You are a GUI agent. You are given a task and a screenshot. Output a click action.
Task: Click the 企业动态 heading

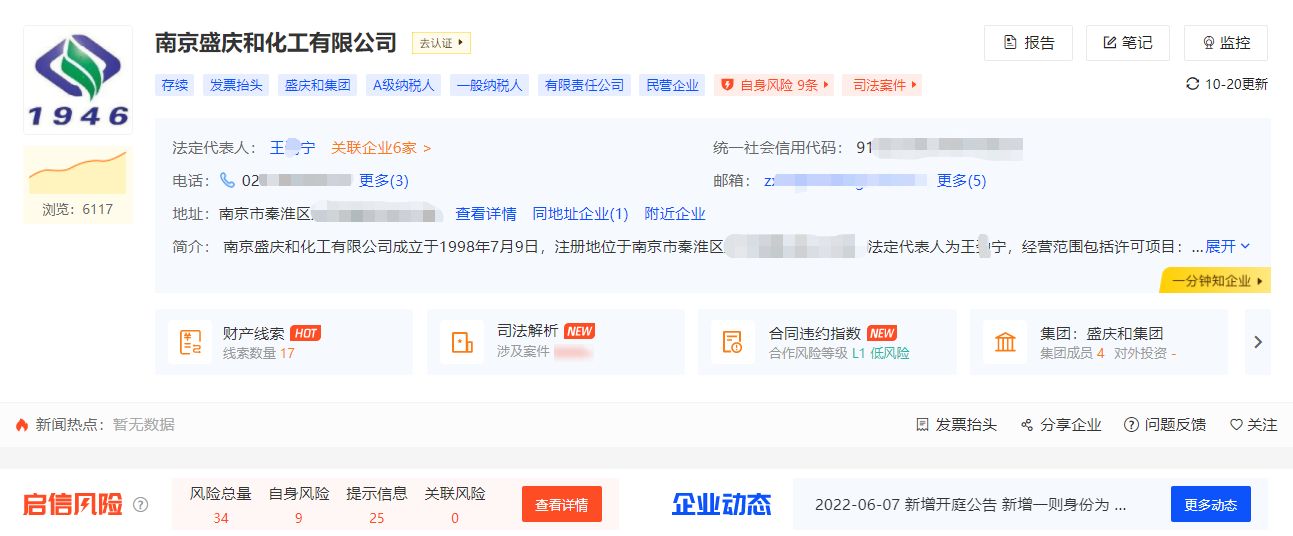pos(721,504)
